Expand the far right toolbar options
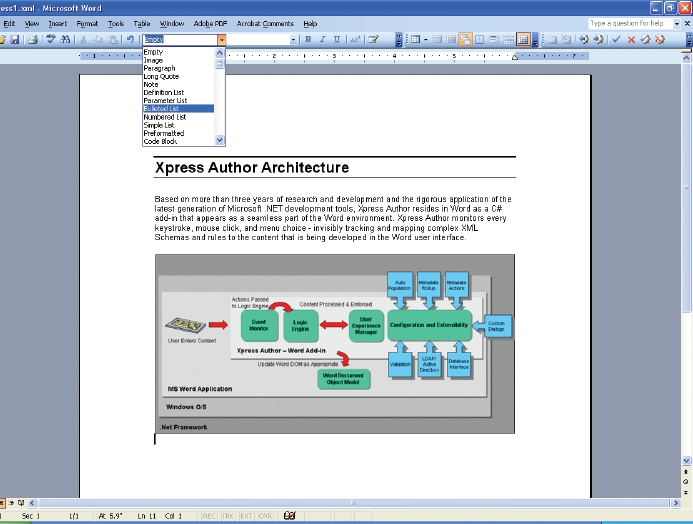 click(x=689, y=40)
